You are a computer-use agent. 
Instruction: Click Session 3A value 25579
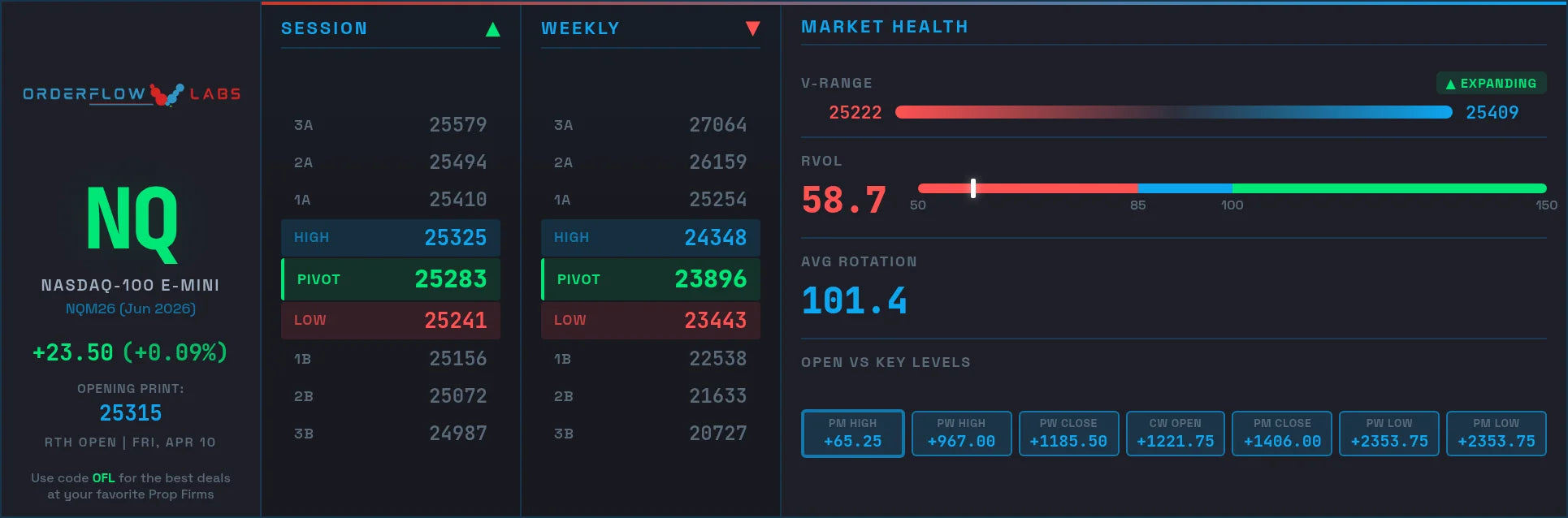(458, 125)
